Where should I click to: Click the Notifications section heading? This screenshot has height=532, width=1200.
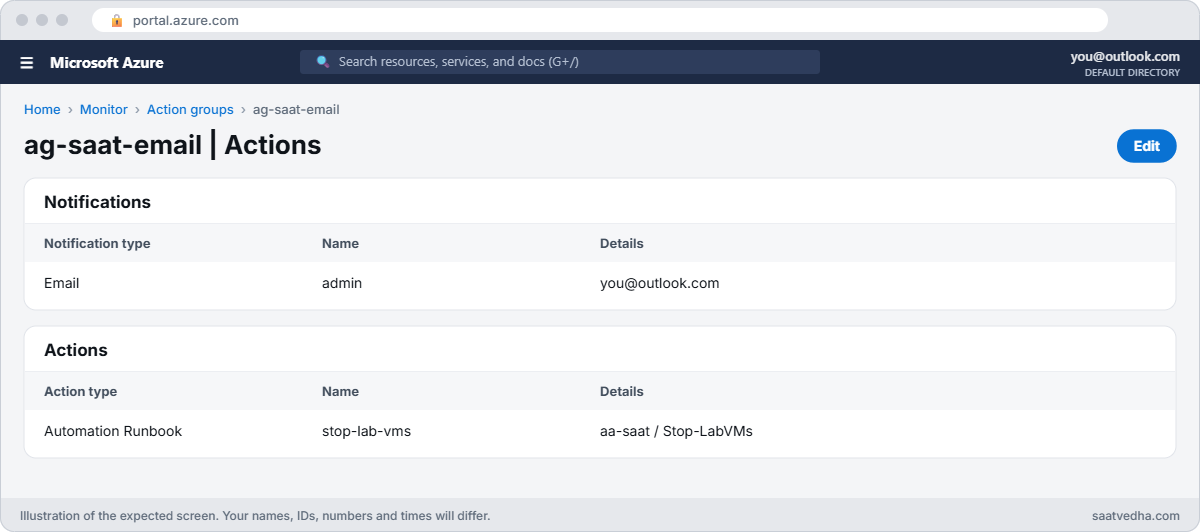pos(97,202)
